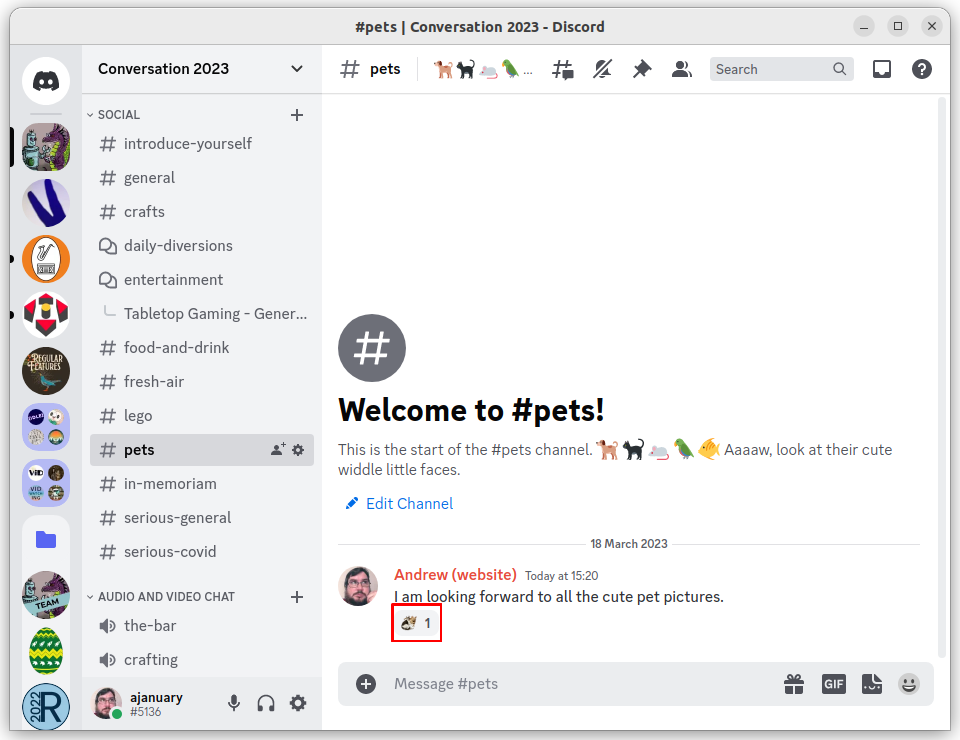Open the GIF picker
Image resolution: width=960 pixels, height=740 pixels.
point(834,684)
